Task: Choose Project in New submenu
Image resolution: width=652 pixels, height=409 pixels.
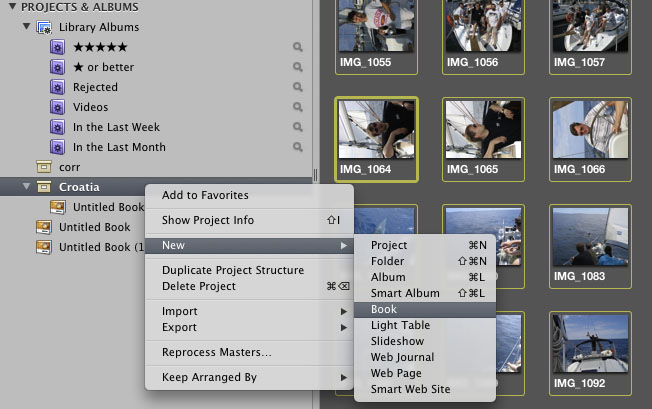Action: pos(425,245)
